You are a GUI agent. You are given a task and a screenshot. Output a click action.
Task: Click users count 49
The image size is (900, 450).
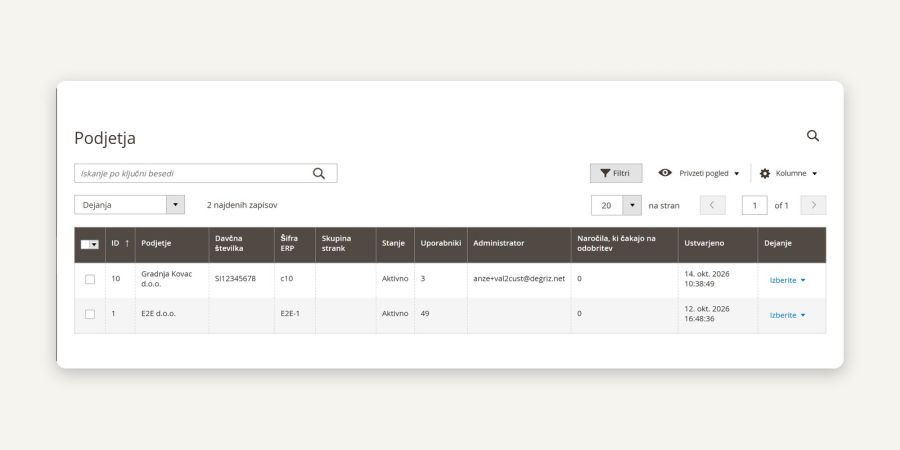tap(425, 314)
